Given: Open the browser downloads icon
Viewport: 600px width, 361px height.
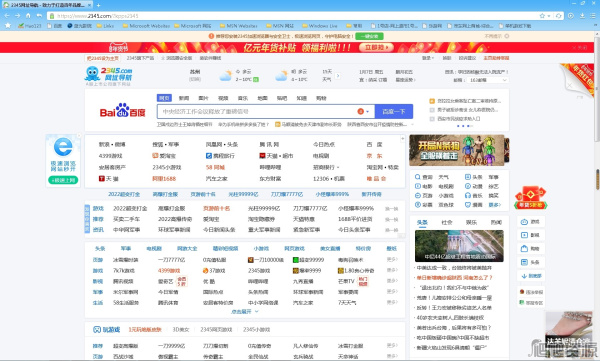Looking at the screenshot, I should [582, 16].
